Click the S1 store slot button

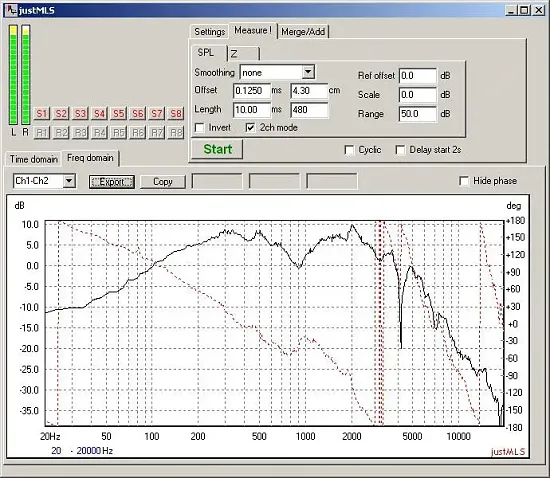pos(42,114)
